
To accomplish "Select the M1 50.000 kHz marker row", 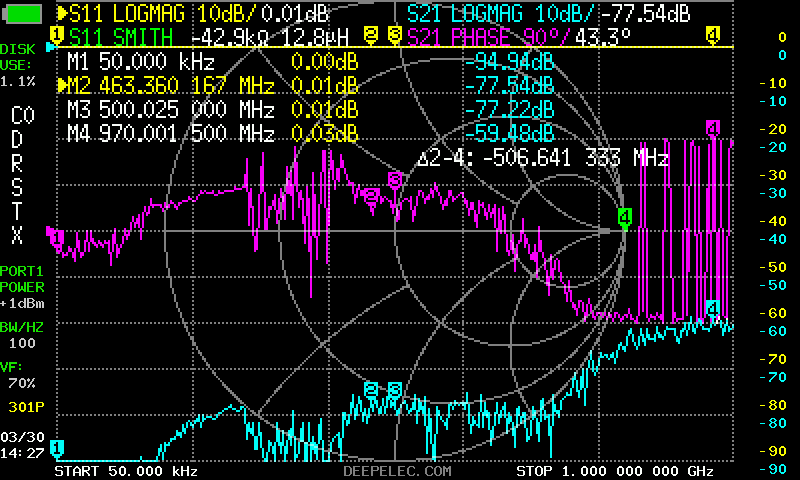I will pos(310,62).
